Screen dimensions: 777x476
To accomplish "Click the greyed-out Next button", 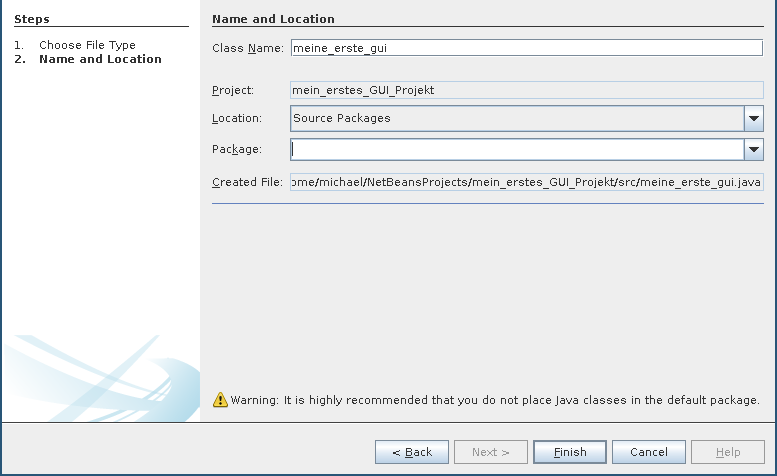I will [491, 452].
